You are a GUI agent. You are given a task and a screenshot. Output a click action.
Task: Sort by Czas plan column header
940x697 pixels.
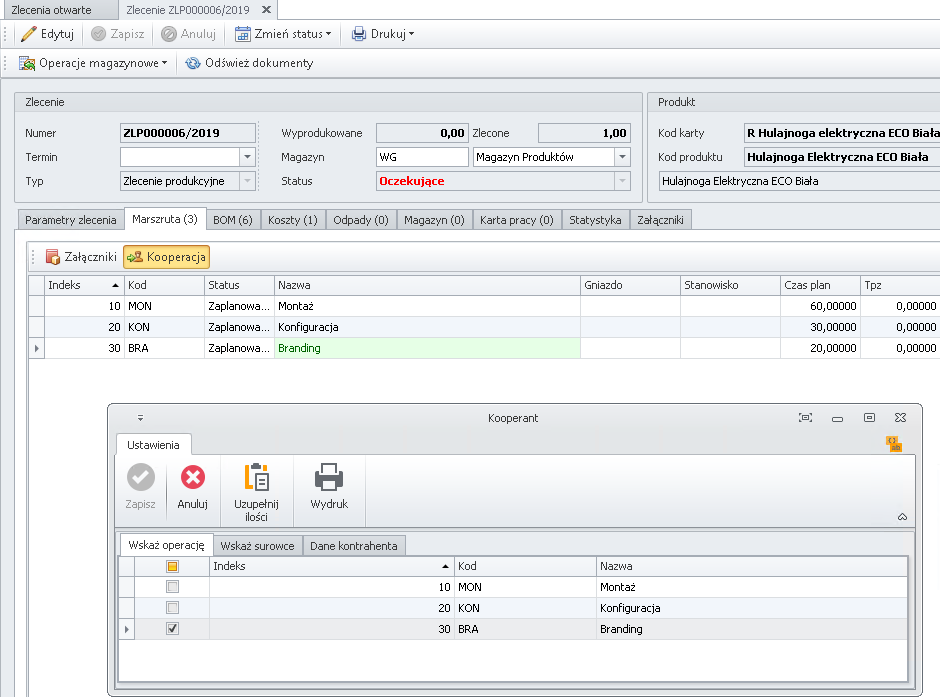pyautogui.click(x=820, y=285)
